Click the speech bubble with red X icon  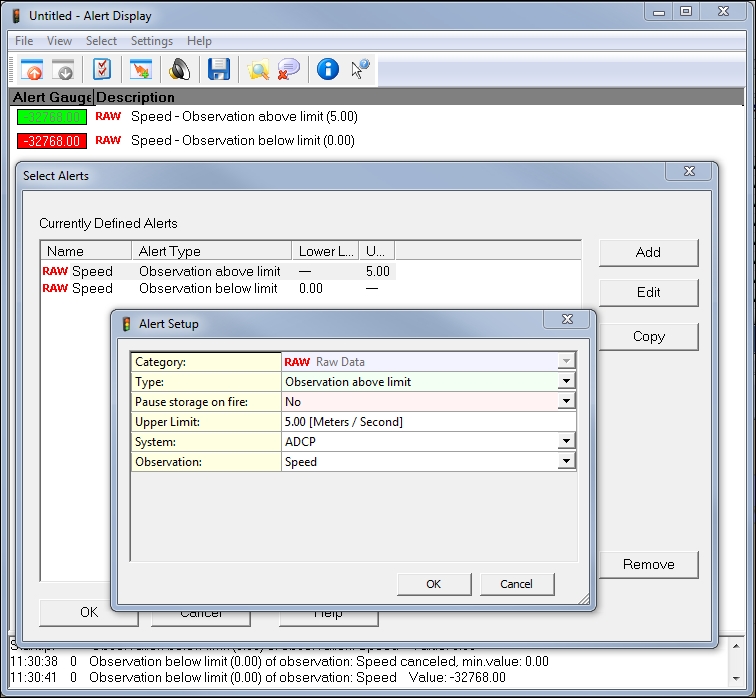tap(289, 70)
